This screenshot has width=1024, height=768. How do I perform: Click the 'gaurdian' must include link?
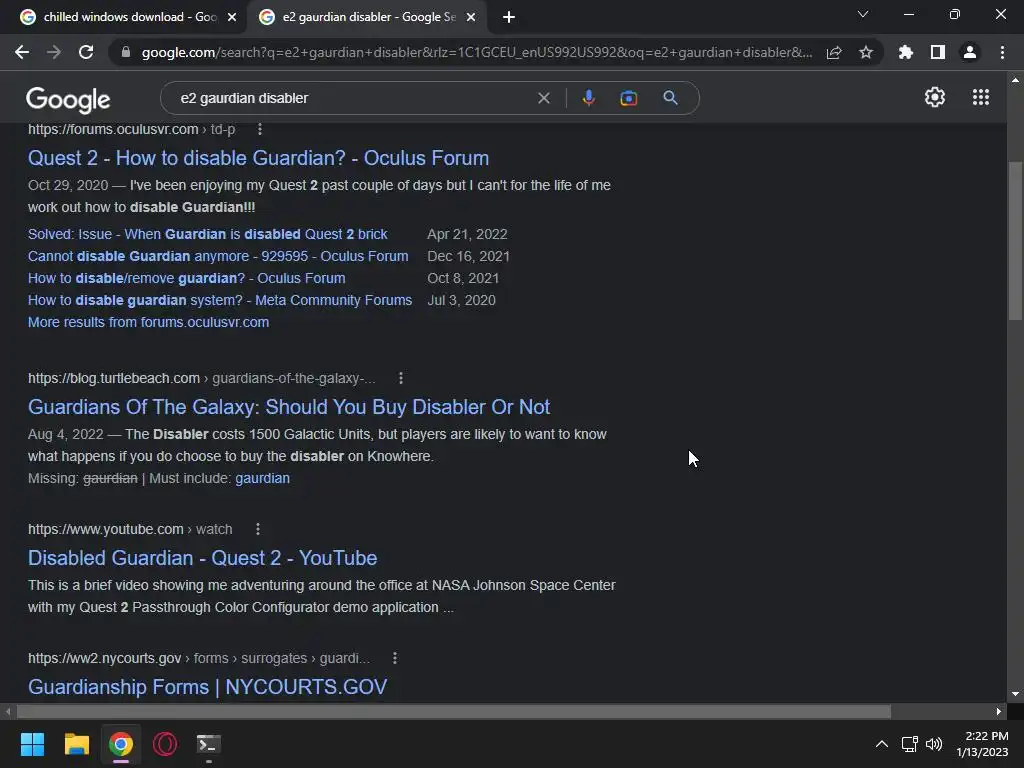point(263,478)
